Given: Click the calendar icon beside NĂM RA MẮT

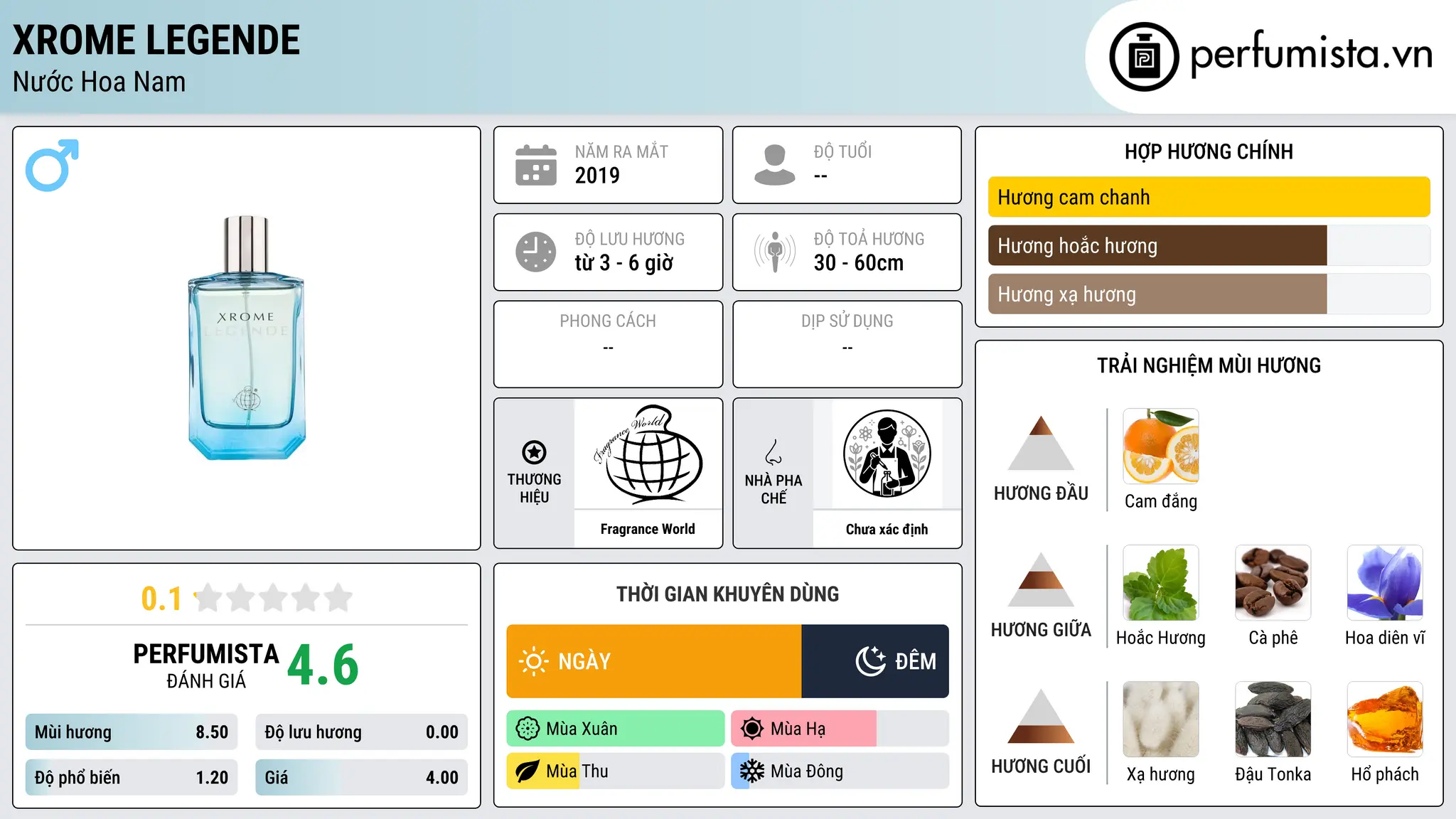Looking at the screenshot, I should [536, 165].
